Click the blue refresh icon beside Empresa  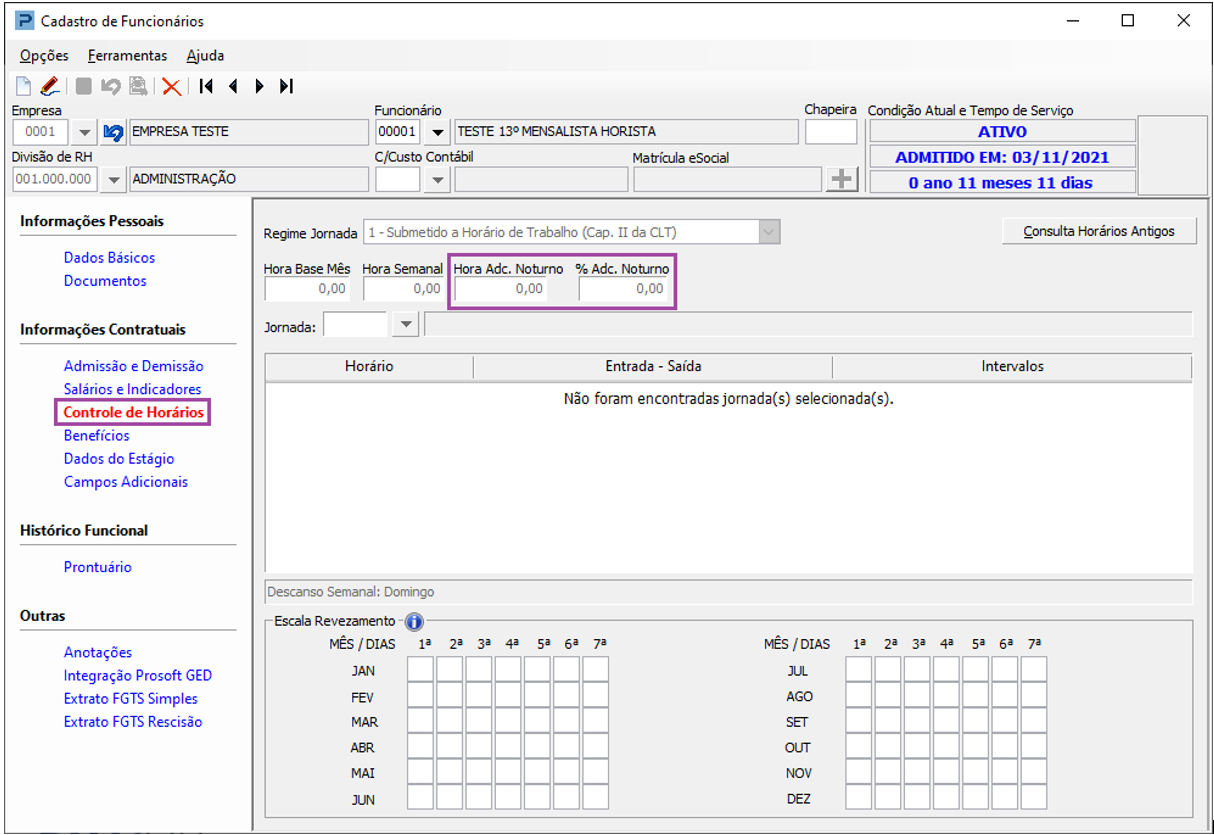[113, 132]
